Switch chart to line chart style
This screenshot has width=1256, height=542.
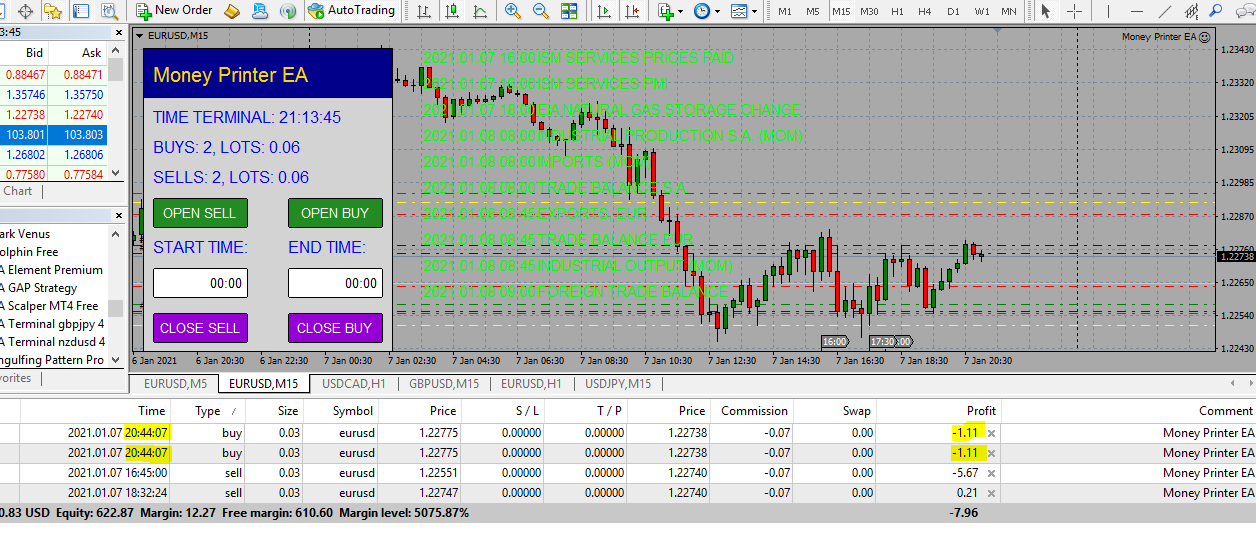click(481, 11)
